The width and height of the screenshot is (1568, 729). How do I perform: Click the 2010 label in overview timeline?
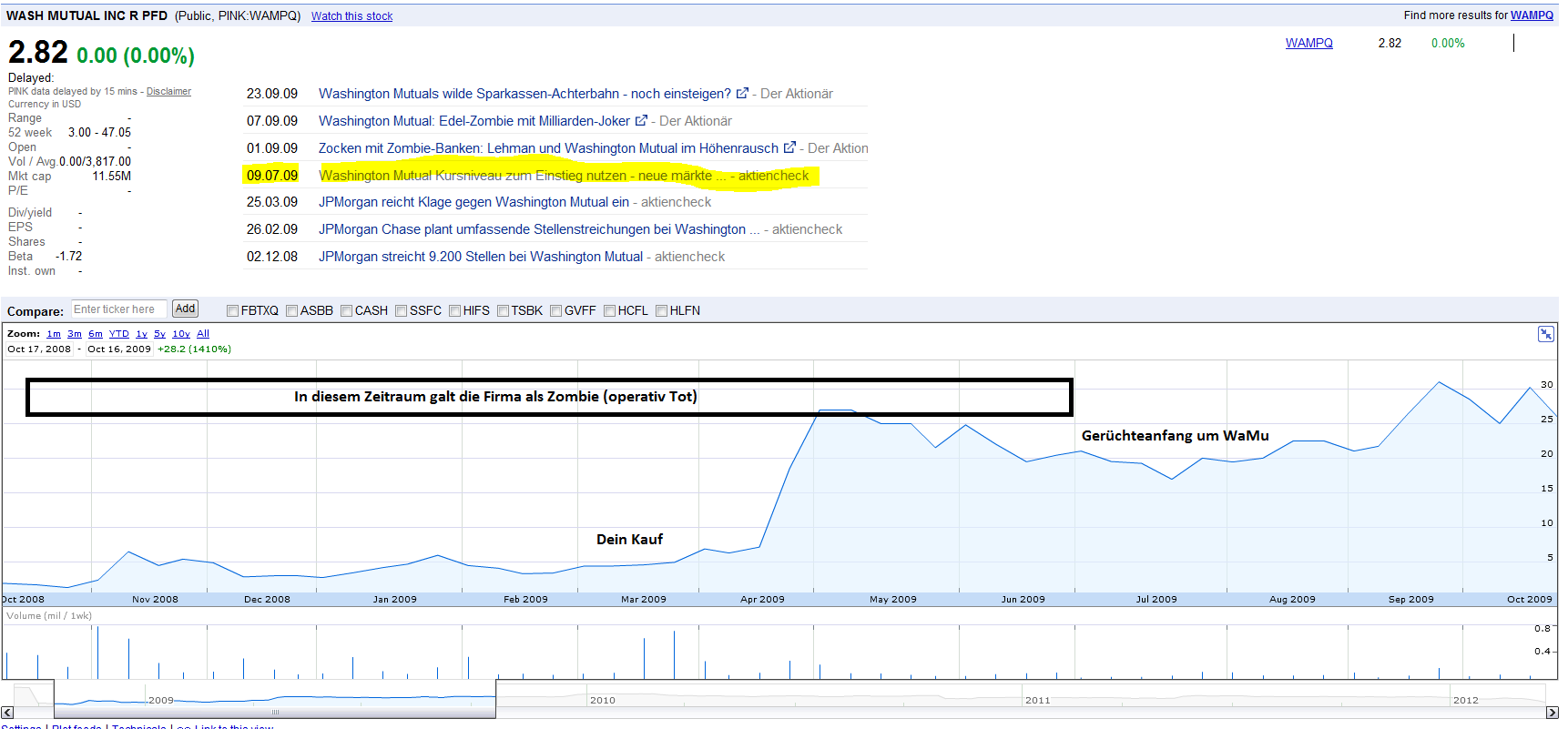pyautogui.click(x=603, y=700)
